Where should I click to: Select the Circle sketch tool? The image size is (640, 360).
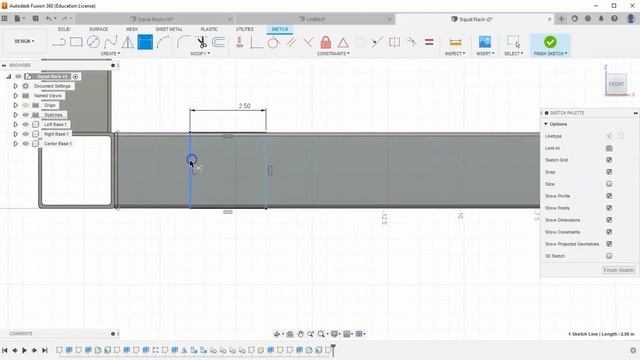(93, 42)
